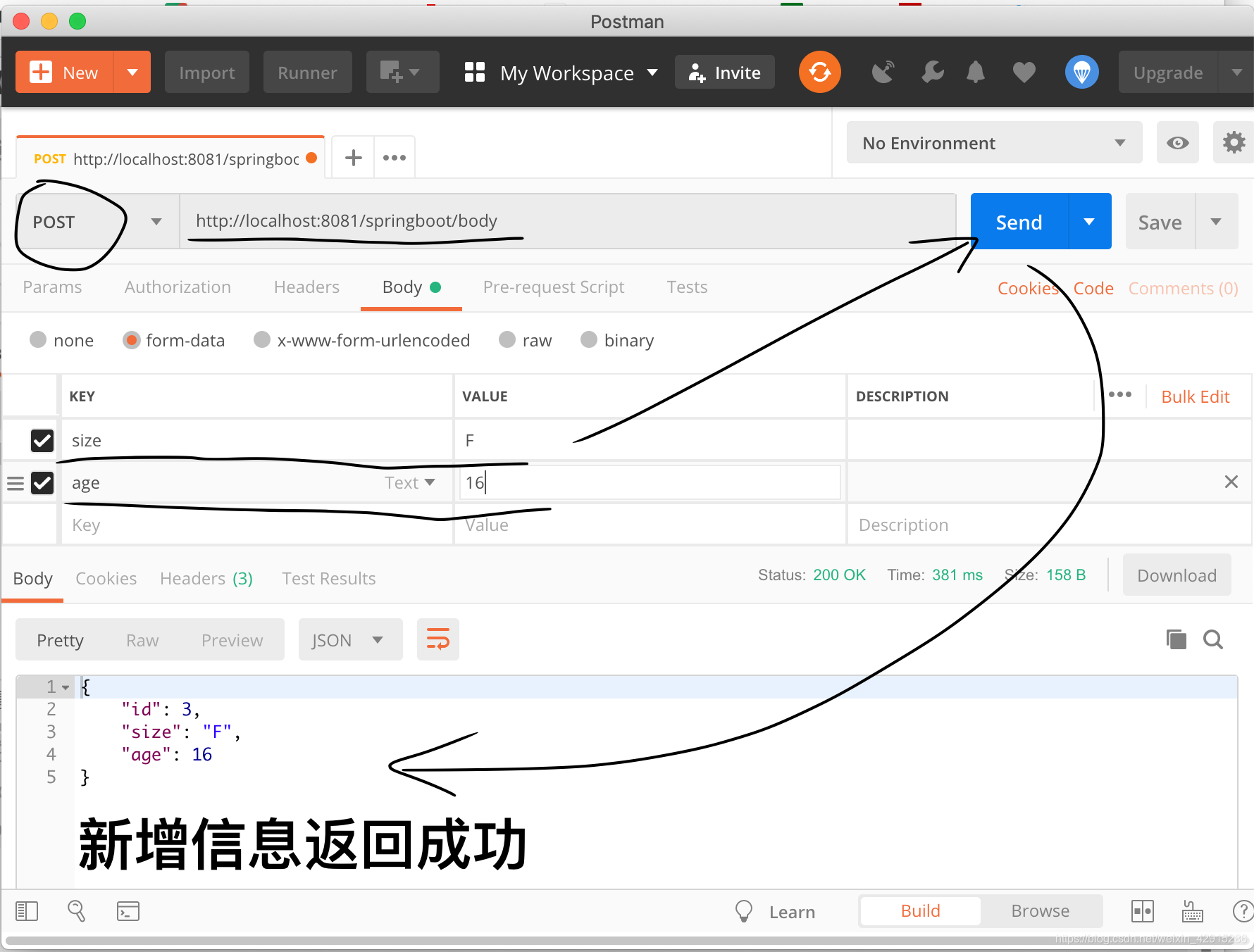Image resolution: width=1254 pixels, height=952 pixels.
Task: Select the binary body type
Action: pos(589,340)
